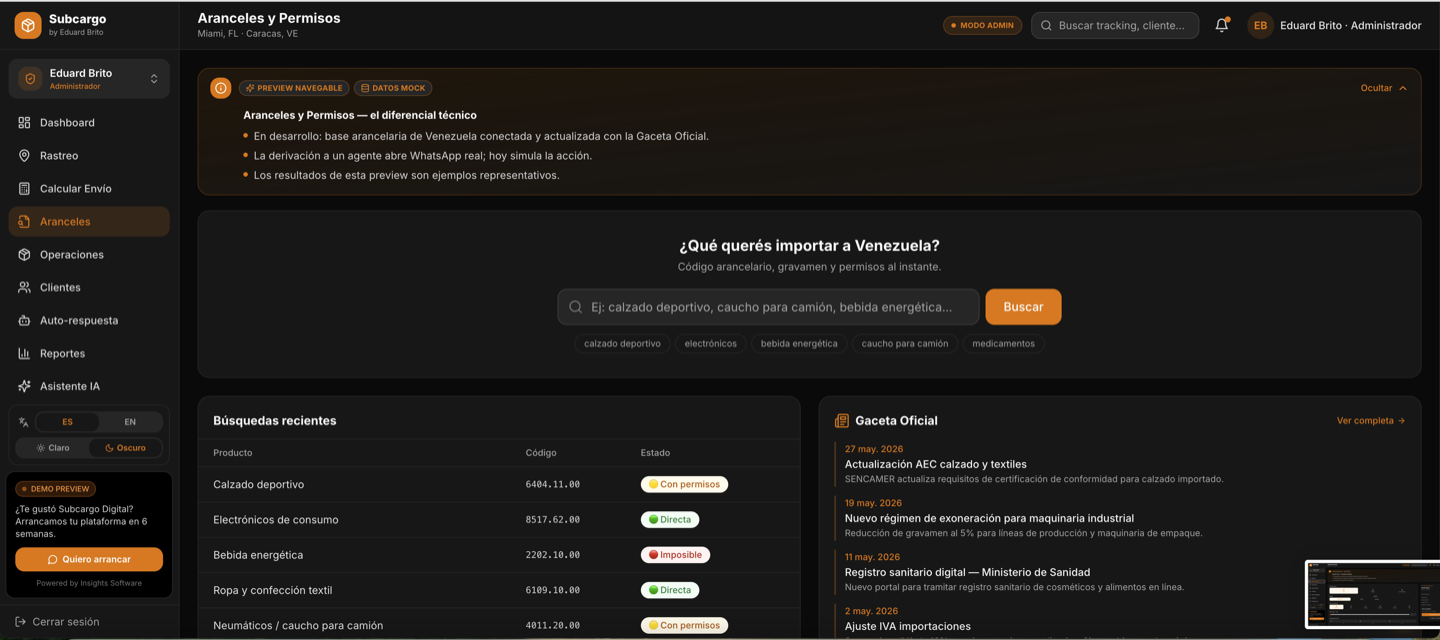Image resolution: width=1440 pixels, height=640 pixels.
Task: Open the notifications bell icon
Action: [x=1222, y=26]
